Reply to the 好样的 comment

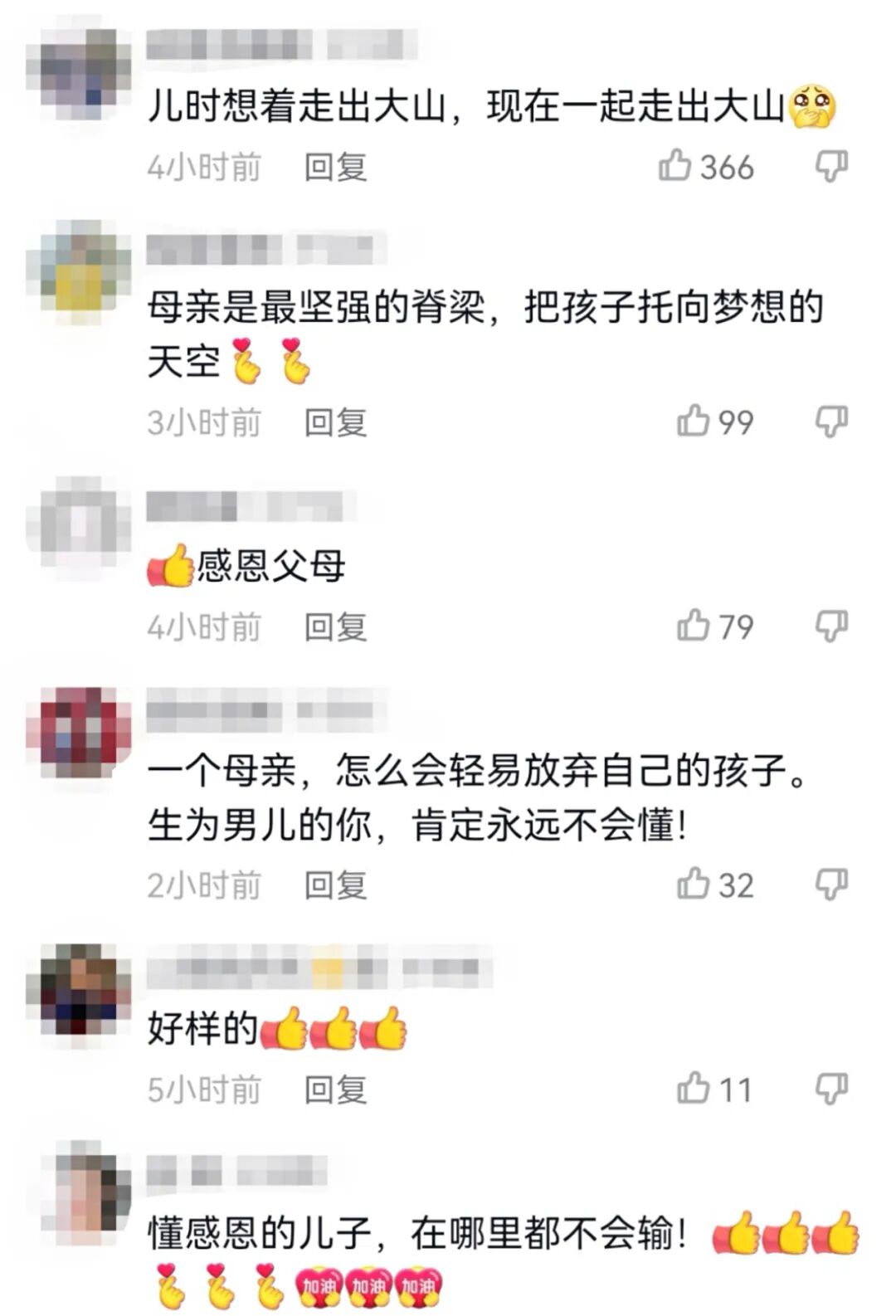click(x=335, y=1089)
